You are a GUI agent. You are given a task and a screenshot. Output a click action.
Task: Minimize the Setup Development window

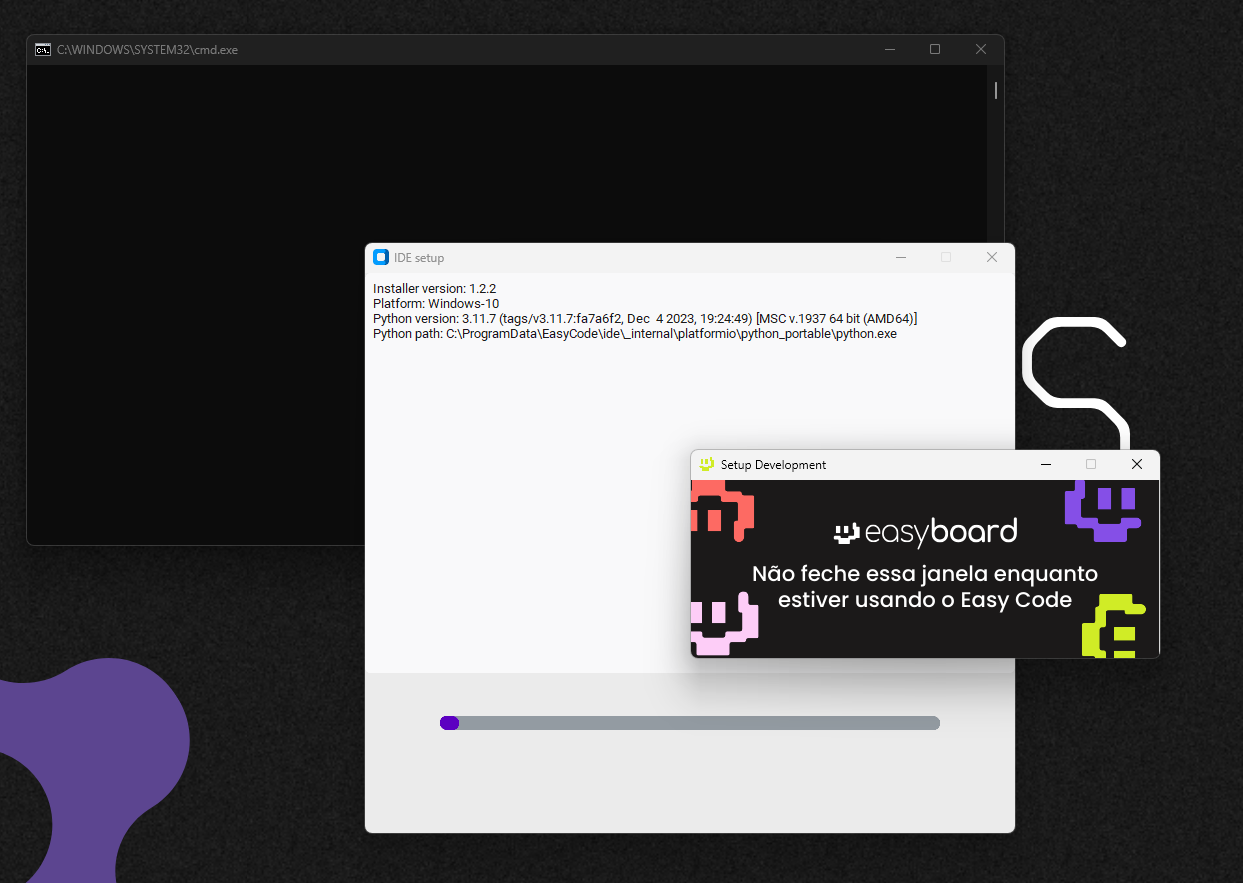coord(1046,464)
